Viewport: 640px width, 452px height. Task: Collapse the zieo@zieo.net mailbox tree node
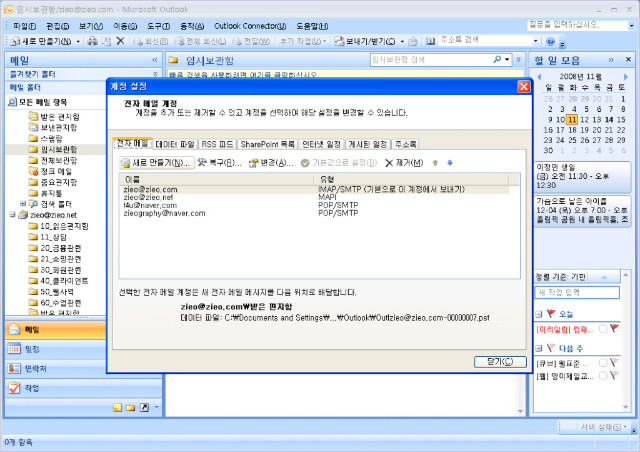pyautogui.click(x=12, y=214)
